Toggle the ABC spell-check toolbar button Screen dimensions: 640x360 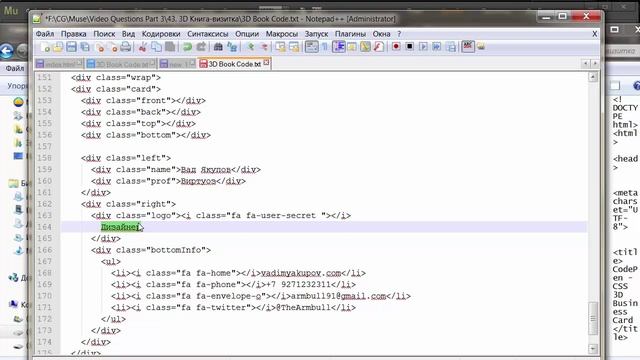(x=468, y=47)
